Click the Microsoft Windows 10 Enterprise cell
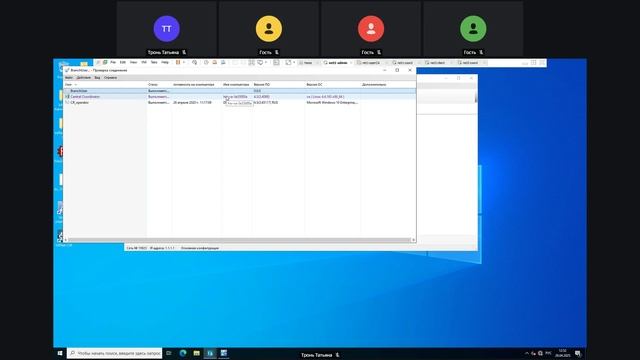Image resolution: width=640 pixels, height=360 pixels. 332,102
